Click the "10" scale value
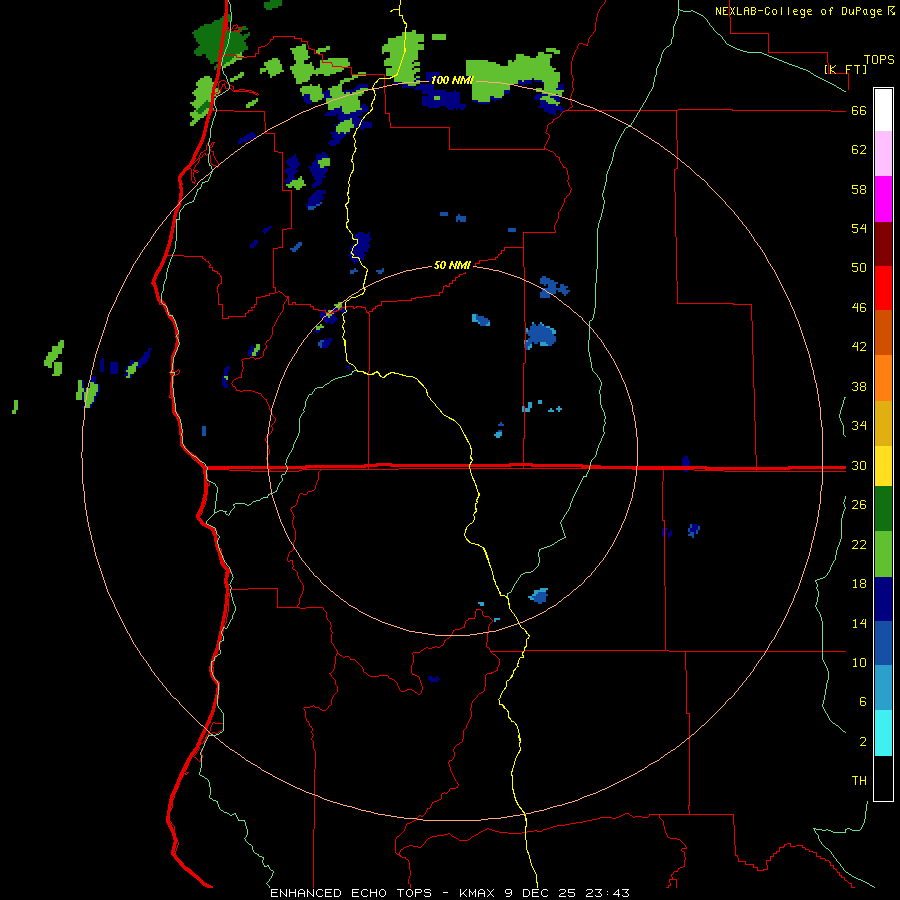Viewport: 900px width, 900px height. point(859,662)
